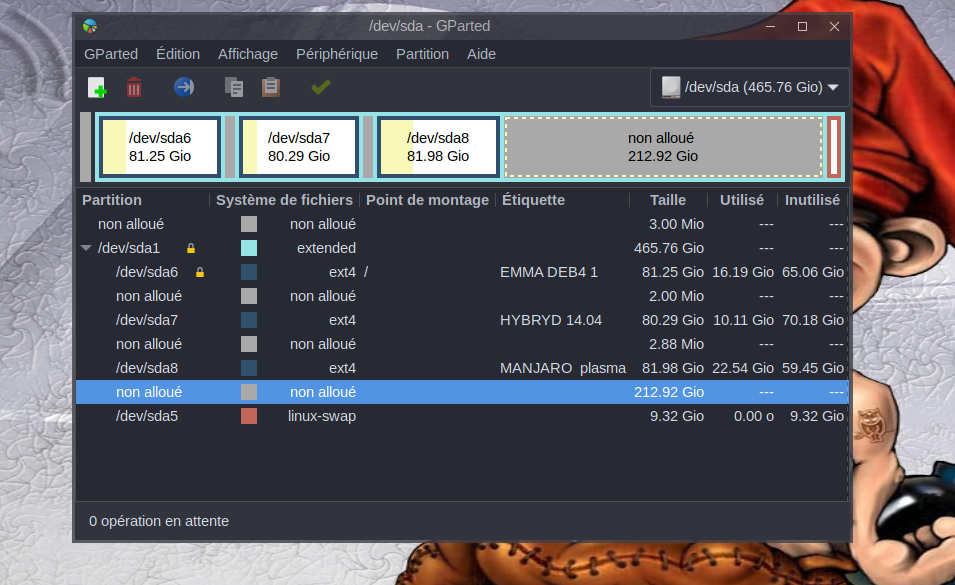
Task: Sort by Partition column header
Action: tap(143, 200)
